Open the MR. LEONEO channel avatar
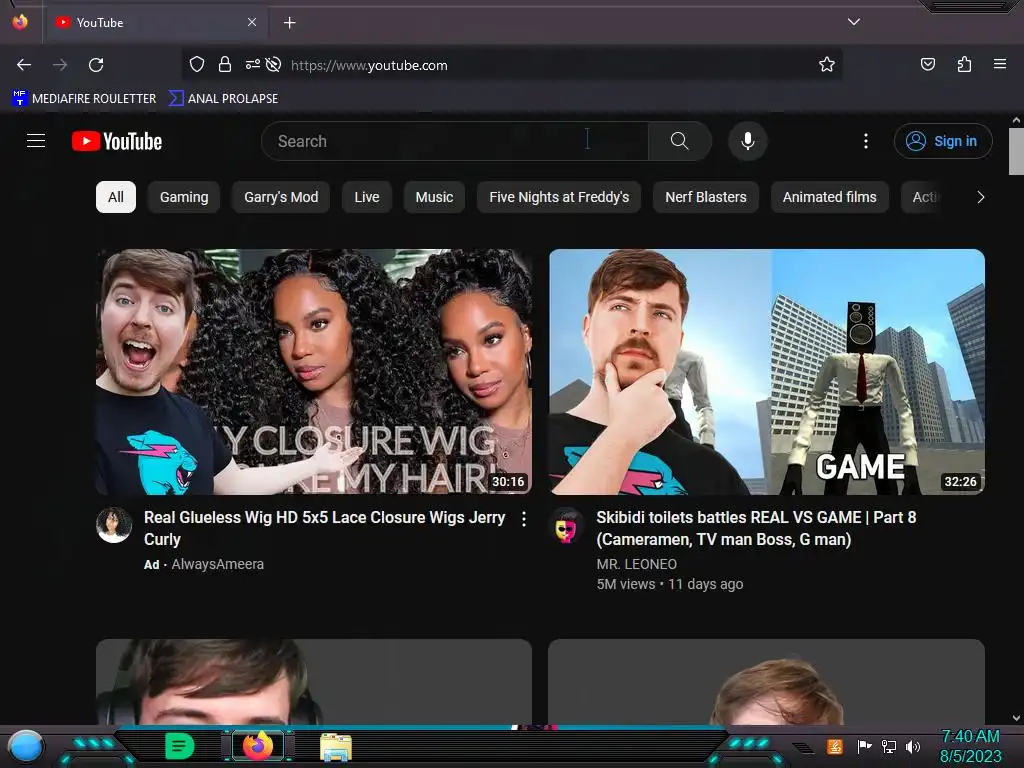This screenshot has width=1024, height=768. (x=567, y=525)
